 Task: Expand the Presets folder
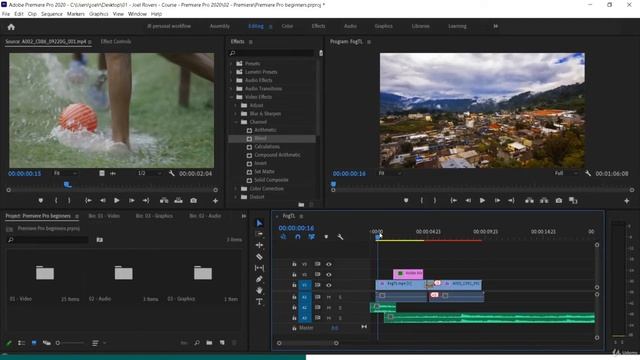pos(232,64)
